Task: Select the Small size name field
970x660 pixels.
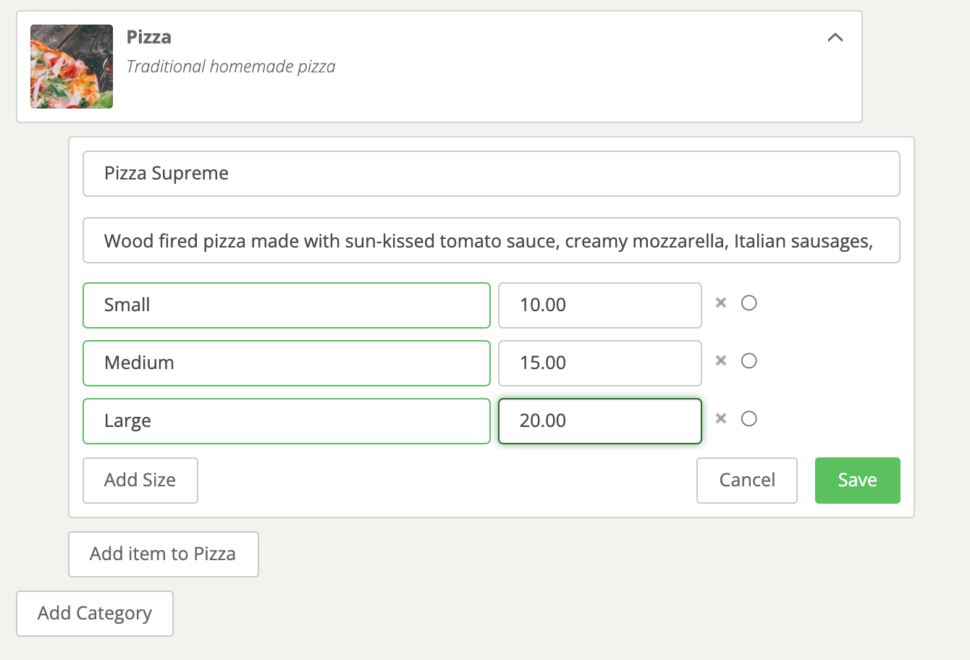Action: pos(285,305)
